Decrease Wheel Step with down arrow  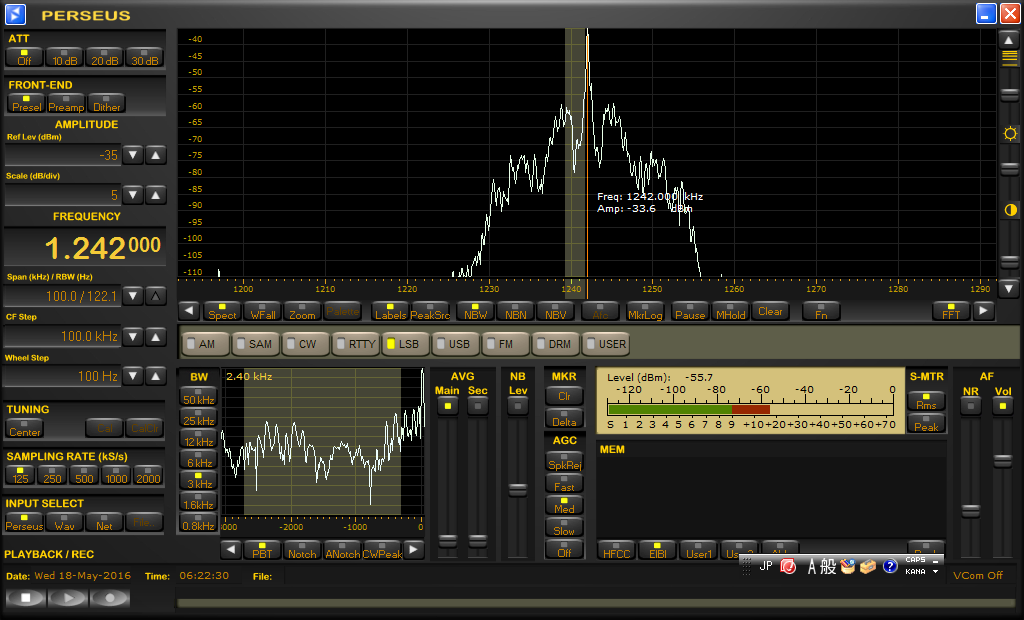(x=133, y=376)
